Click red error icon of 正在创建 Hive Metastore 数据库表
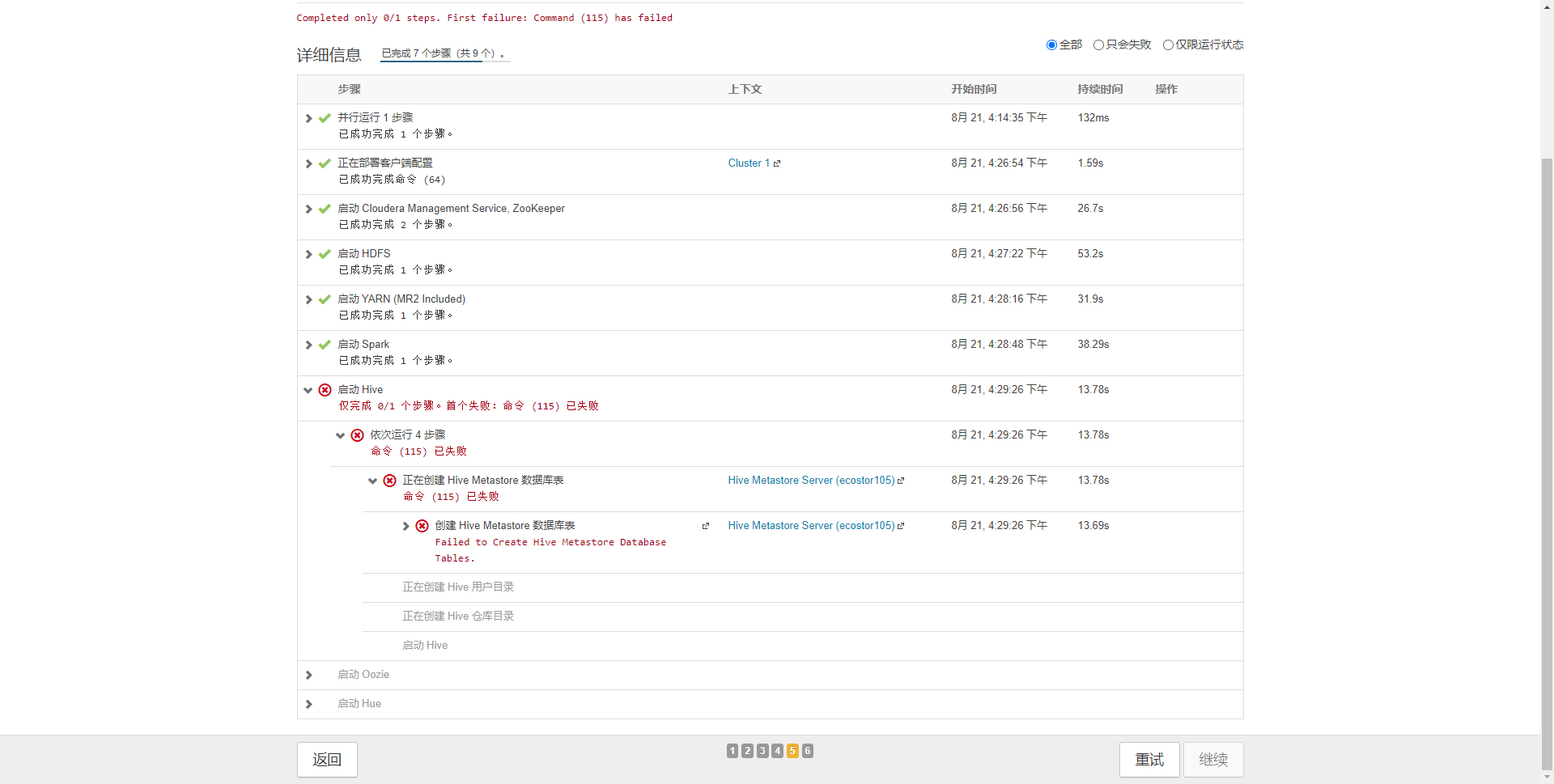The width and height of the screenshot is (1554, 784). tap(389, 481)
